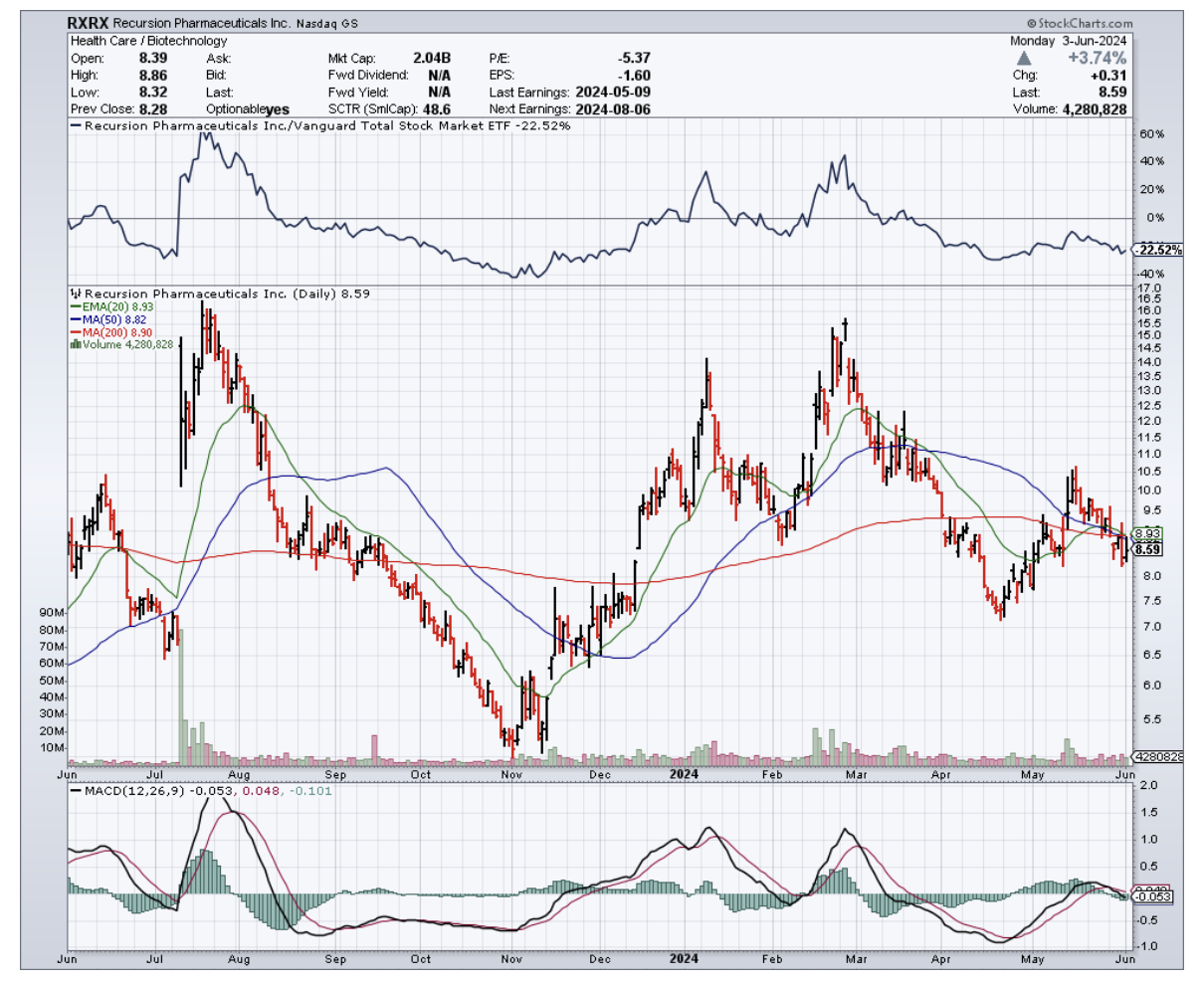Click the 8.59 last price tag on price axis
Image resolution: width=1204 pixels, height=985 pixels.
click(1147, 549)
